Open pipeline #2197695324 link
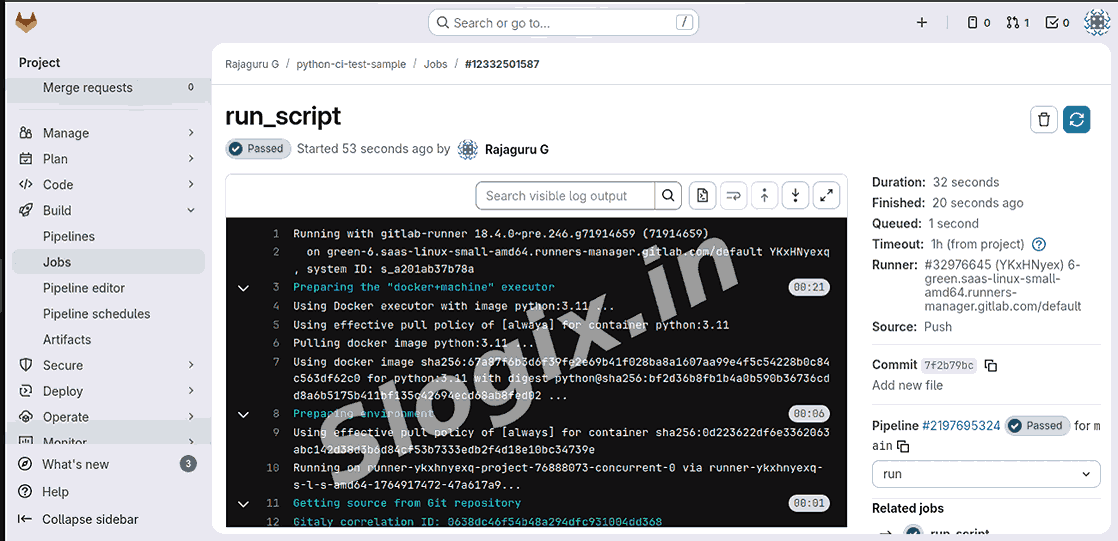The height and width of the screenshot is (541, 1118). click(x=960, y=426)
